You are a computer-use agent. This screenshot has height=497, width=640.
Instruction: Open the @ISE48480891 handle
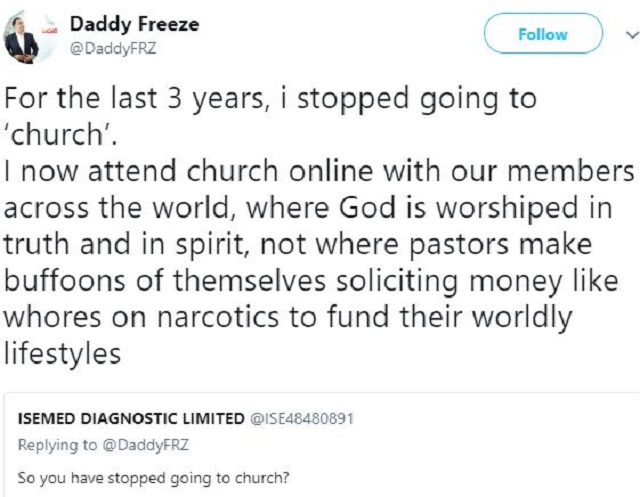point(300,417)
